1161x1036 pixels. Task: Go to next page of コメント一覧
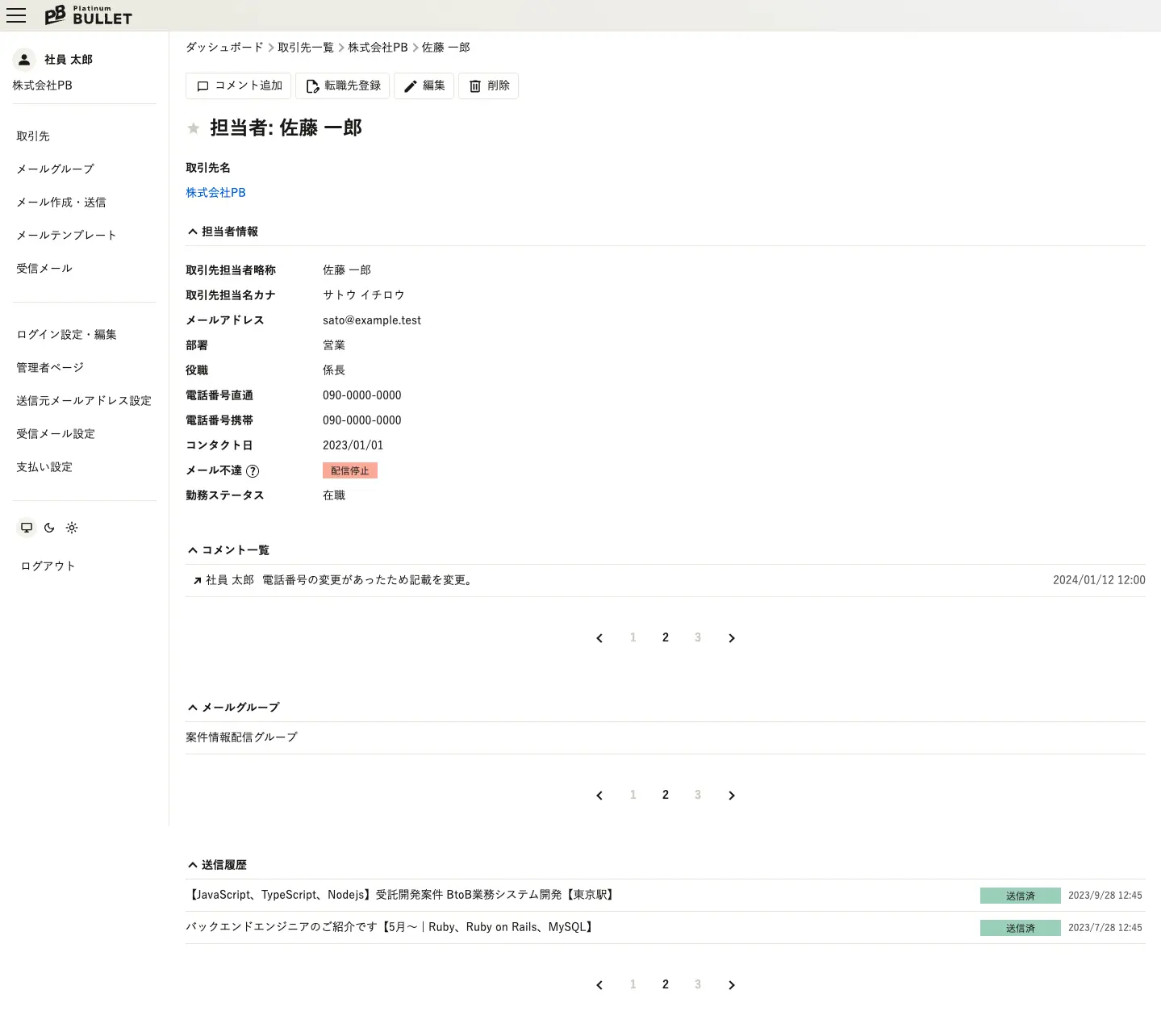click(x=731, y=638)
